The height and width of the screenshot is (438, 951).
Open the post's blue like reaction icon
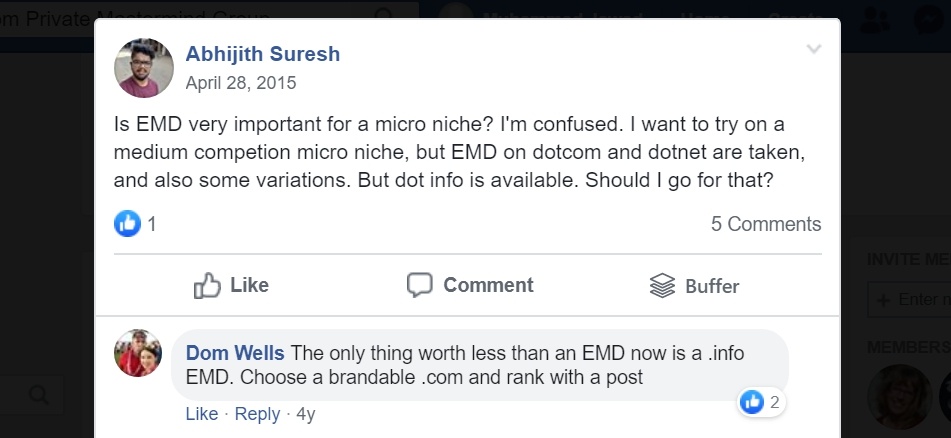pos(127,224)
